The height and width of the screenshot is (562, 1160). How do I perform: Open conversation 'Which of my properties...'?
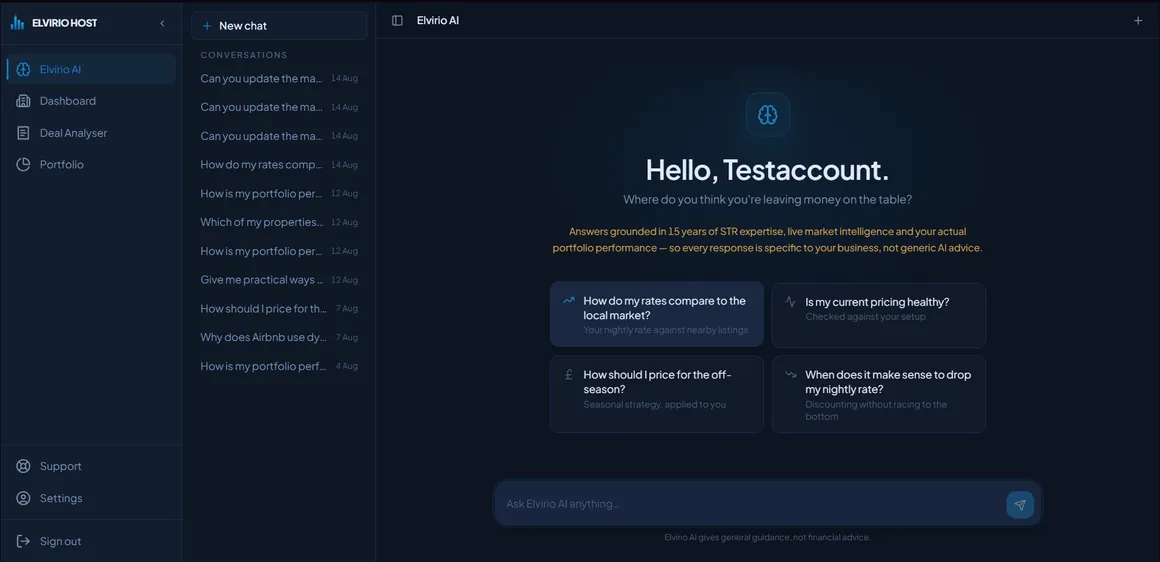pyautogui.click(x=279, y=222)
